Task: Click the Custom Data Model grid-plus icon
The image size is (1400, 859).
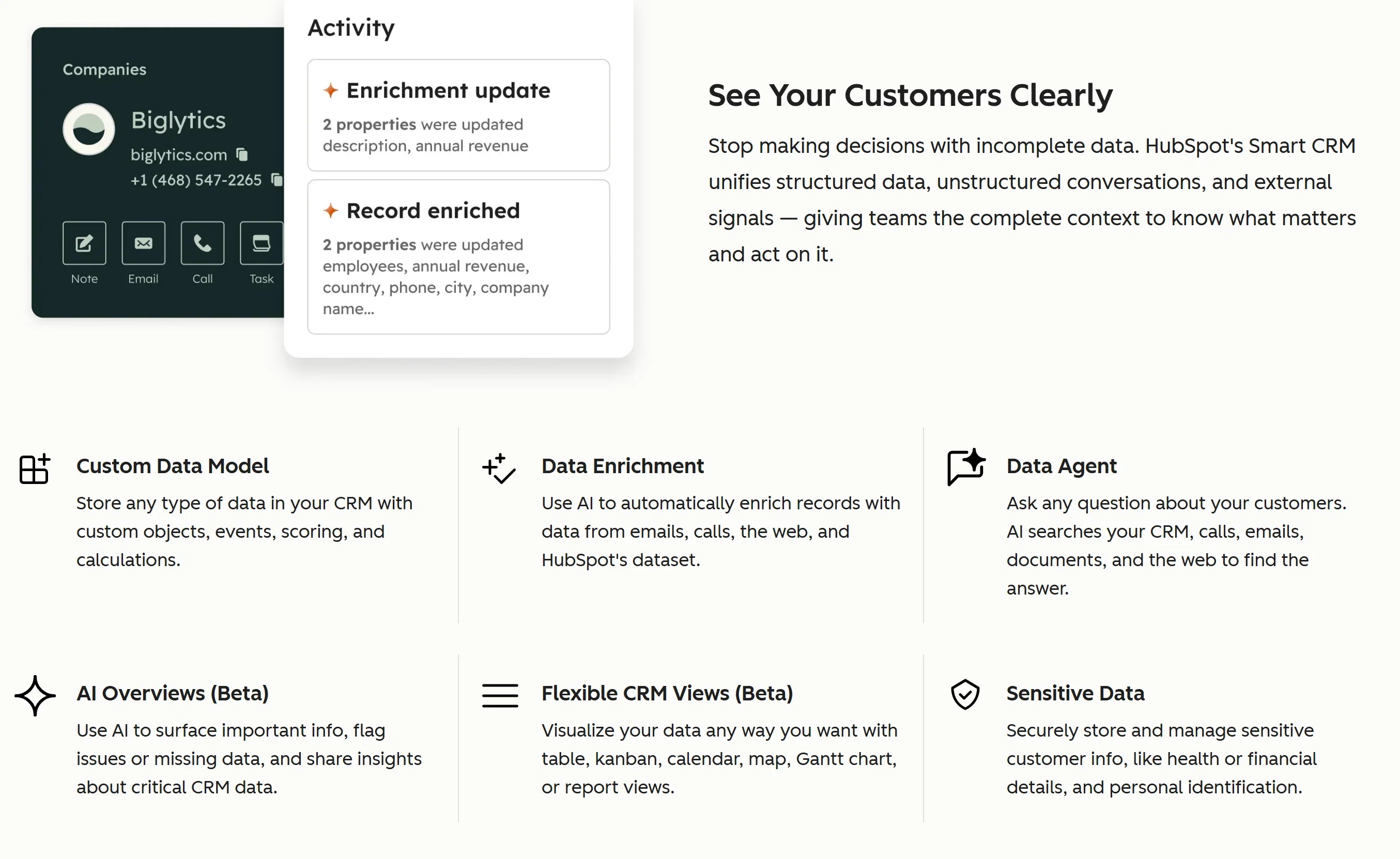Action: (x=35, y=468)
